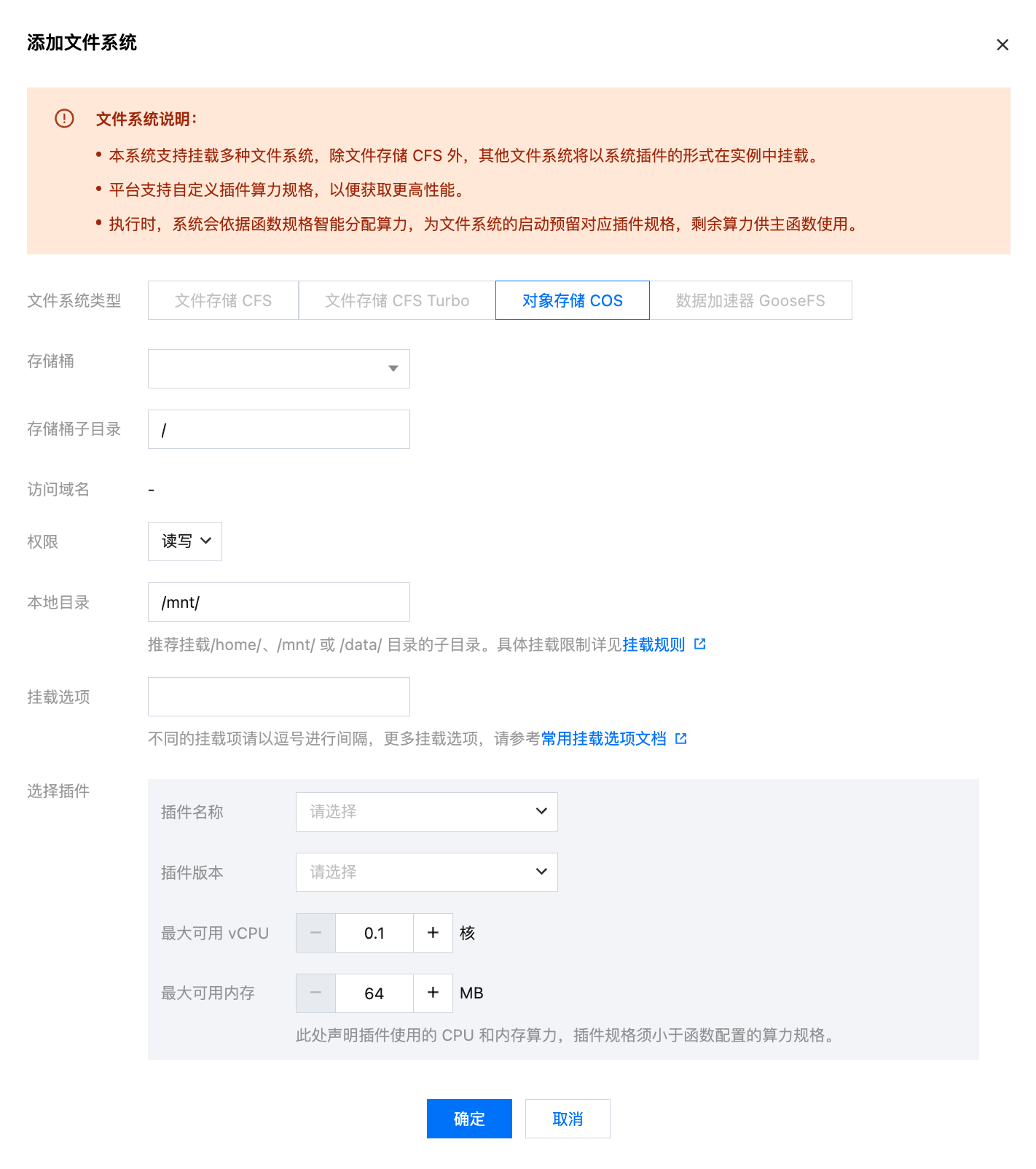Screen dimensions: 1036x1169
Task: Select 文件存储 CFS Turbo type
Action: point(397,300)
